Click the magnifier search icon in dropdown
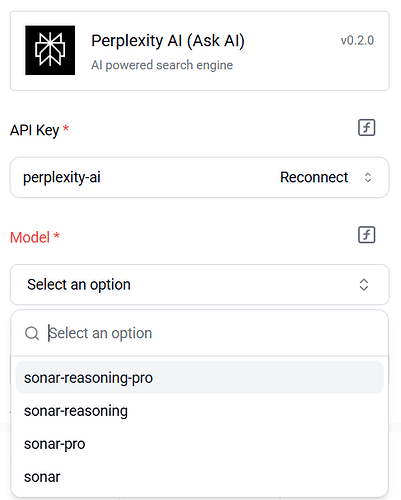This screenshot has width=401, height=500. coord(32,333)
